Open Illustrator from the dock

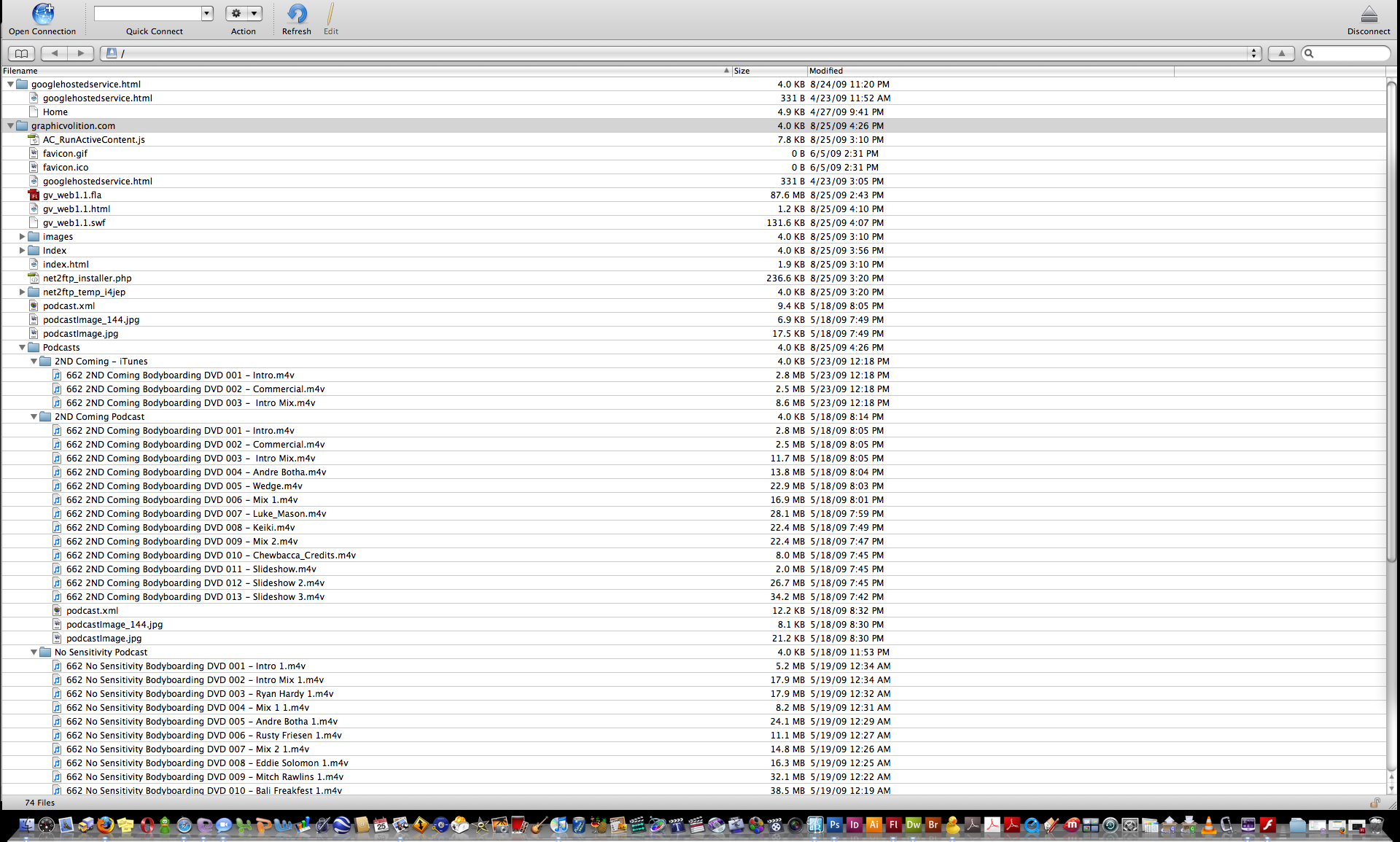874,825
